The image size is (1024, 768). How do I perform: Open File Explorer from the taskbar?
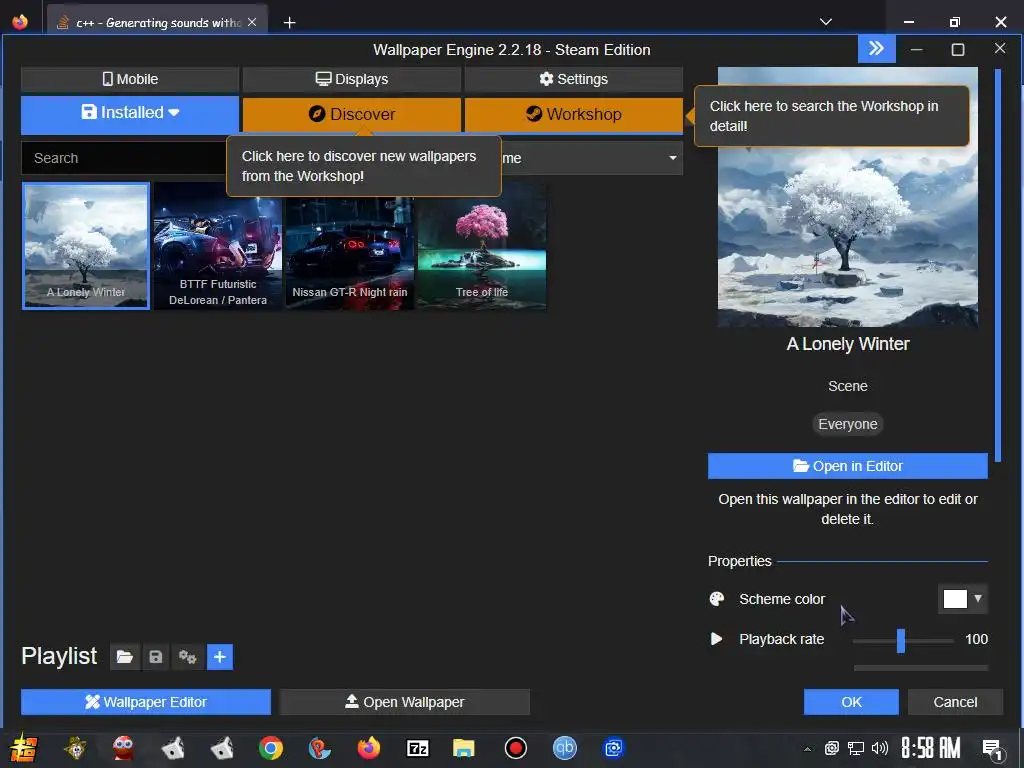click(x=464, y=748)
